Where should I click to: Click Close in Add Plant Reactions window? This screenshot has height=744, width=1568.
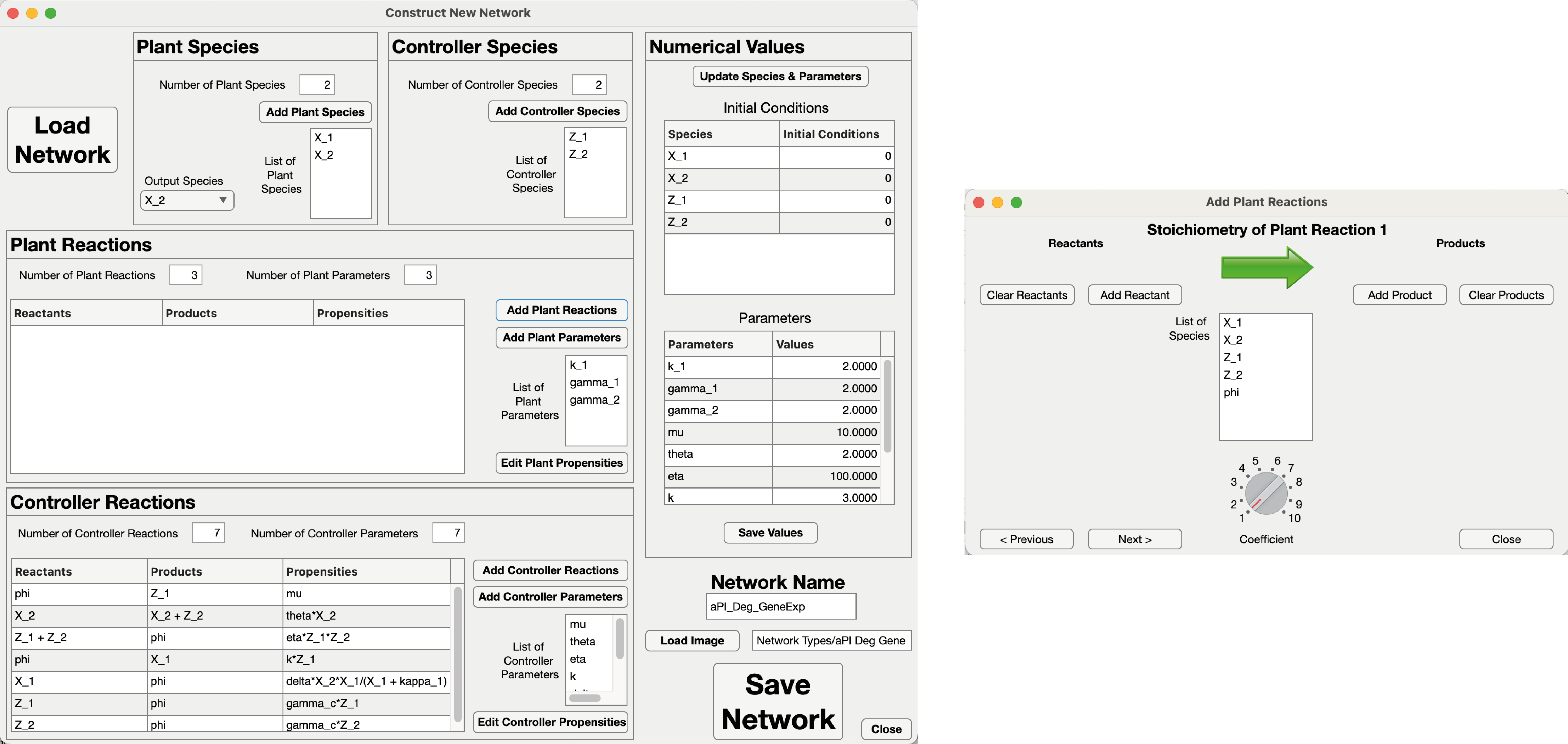tap(1506, 539)
